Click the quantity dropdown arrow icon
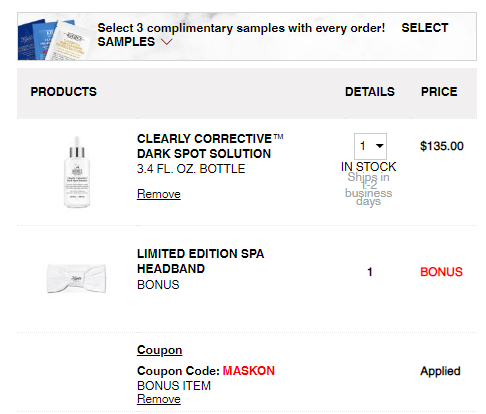The height and width of the screenshot is (414, 486). pos(379,146)
